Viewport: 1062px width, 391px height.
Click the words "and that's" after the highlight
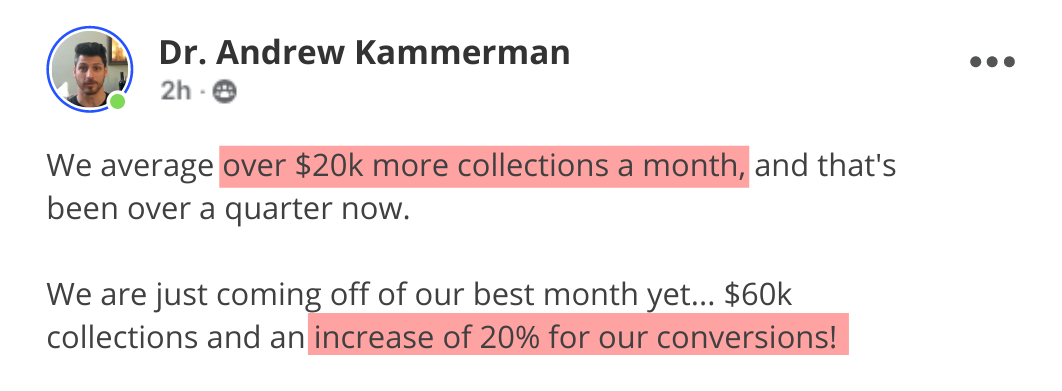(x=826, y=166)
